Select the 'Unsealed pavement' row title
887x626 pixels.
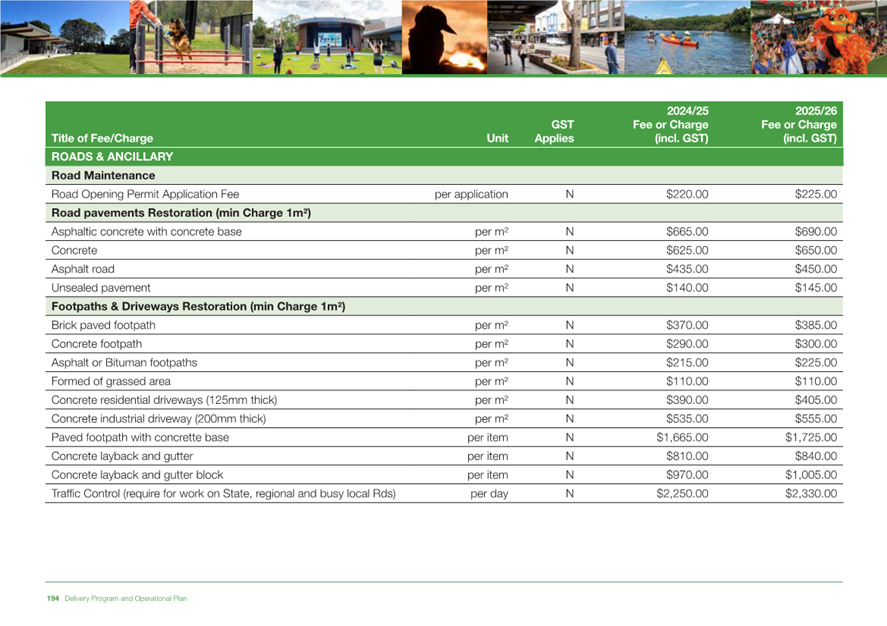(x=101, y=287)
